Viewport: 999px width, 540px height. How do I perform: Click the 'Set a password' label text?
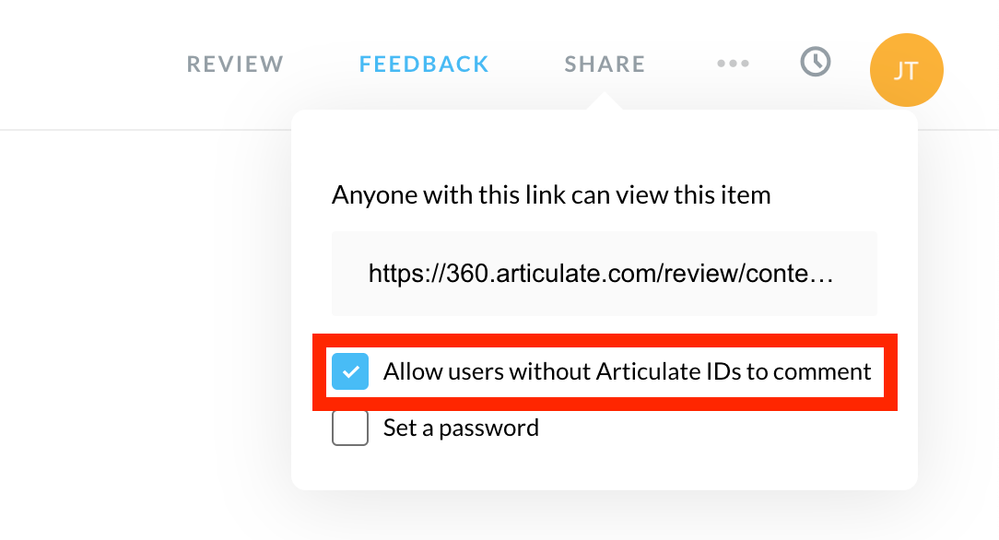point(461,428)
